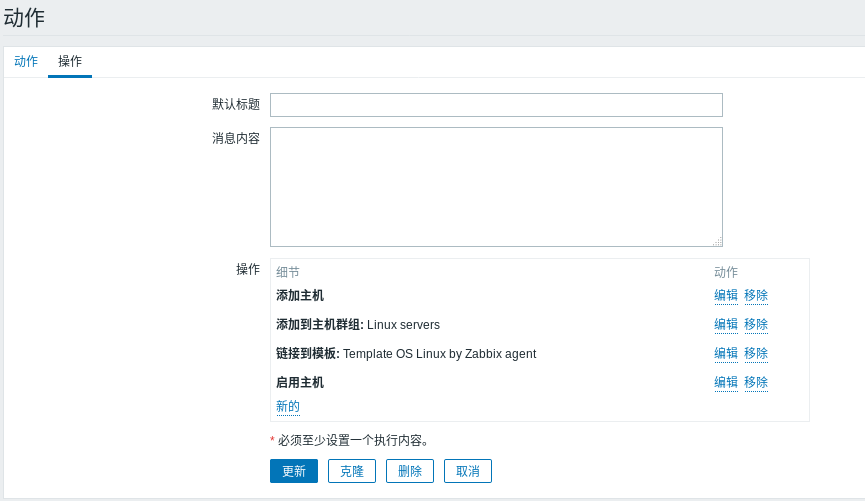
Task: Cancel with the 取消 button
Action: point(468,471)
